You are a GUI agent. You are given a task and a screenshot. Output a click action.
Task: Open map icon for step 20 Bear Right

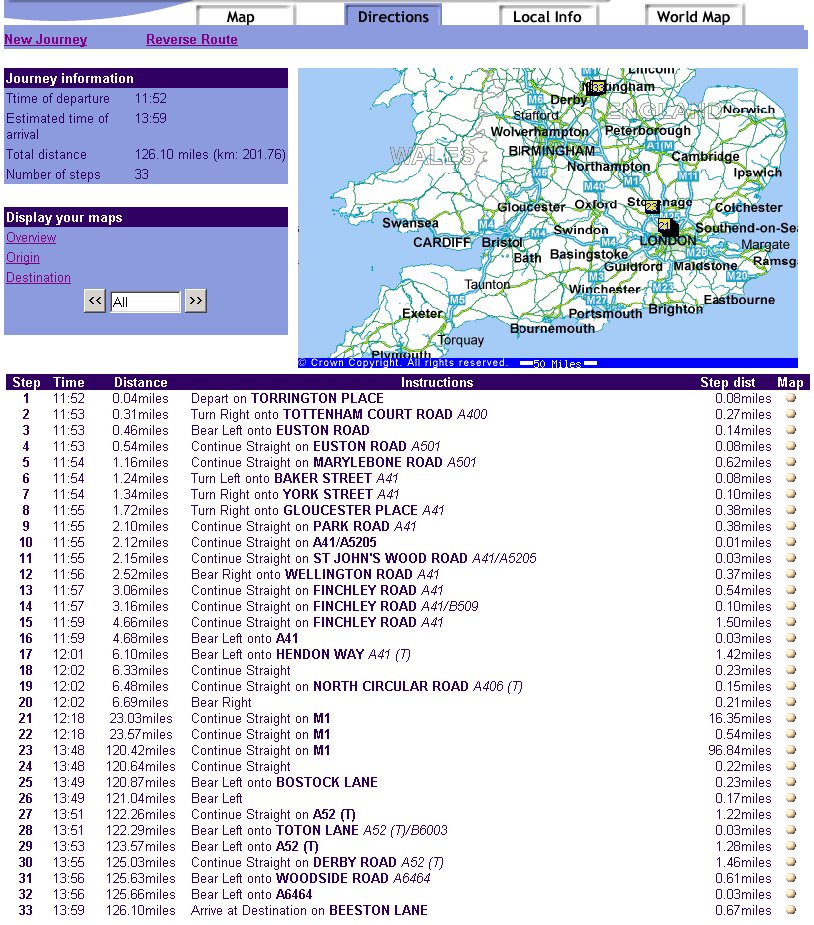790,702
